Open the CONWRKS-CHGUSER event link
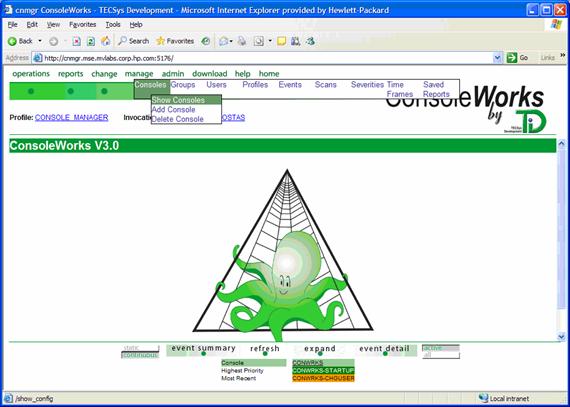Image resolution: width=570 pixels, height=407 pixels. click(x=323, y=378)
